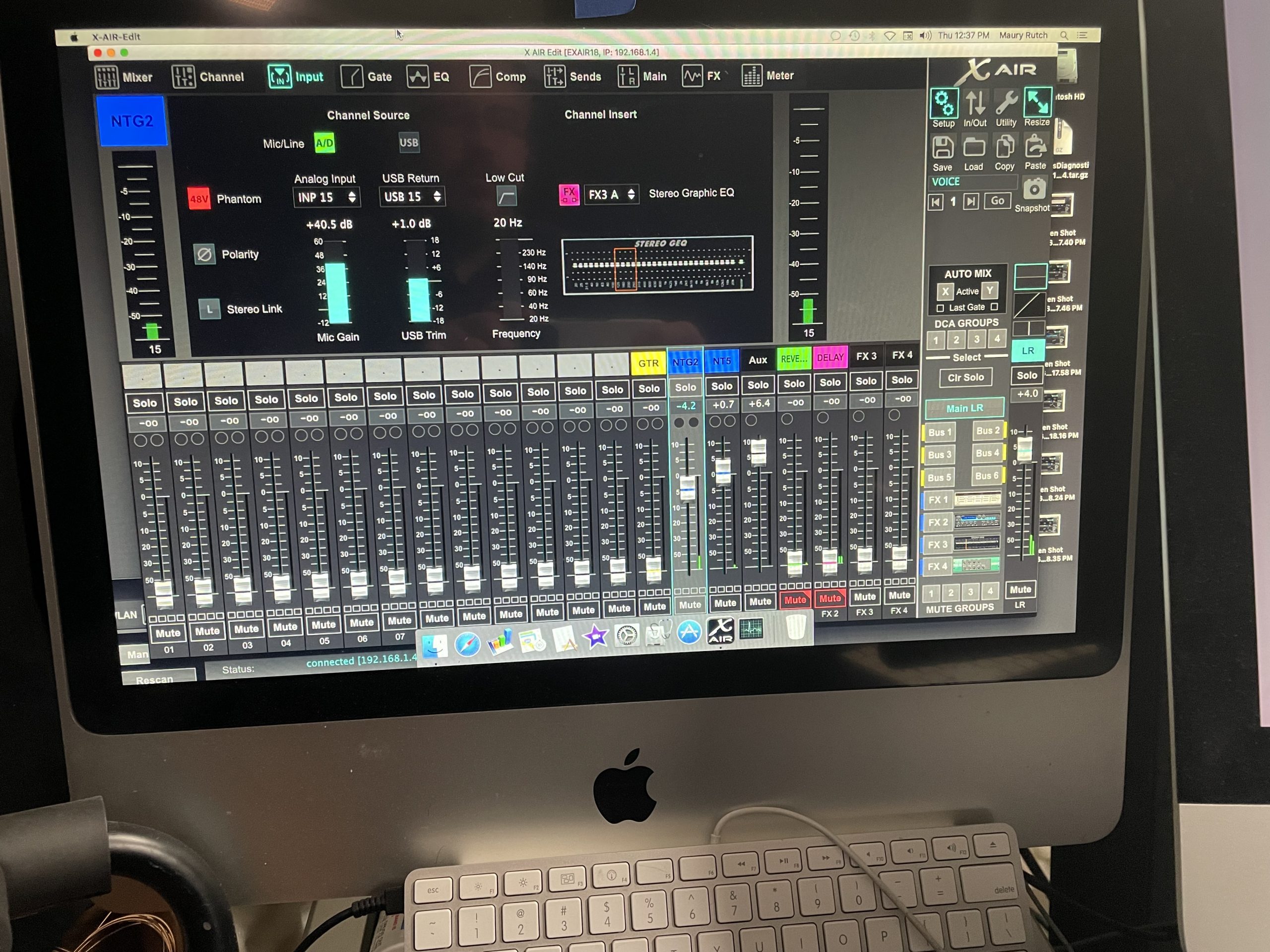The image size is (1270, 952).
Task: Open the In/Out routing panel
Action: point(975,103)
